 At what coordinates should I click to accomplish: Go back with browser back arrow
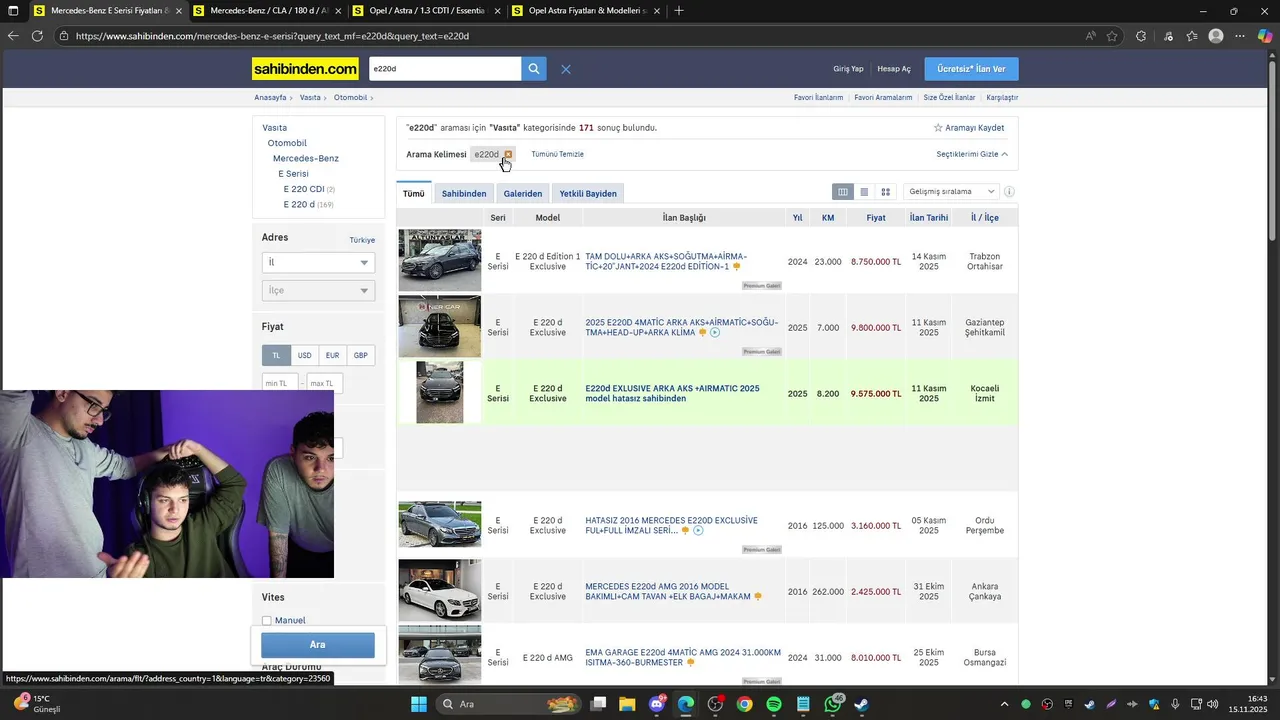12,36
